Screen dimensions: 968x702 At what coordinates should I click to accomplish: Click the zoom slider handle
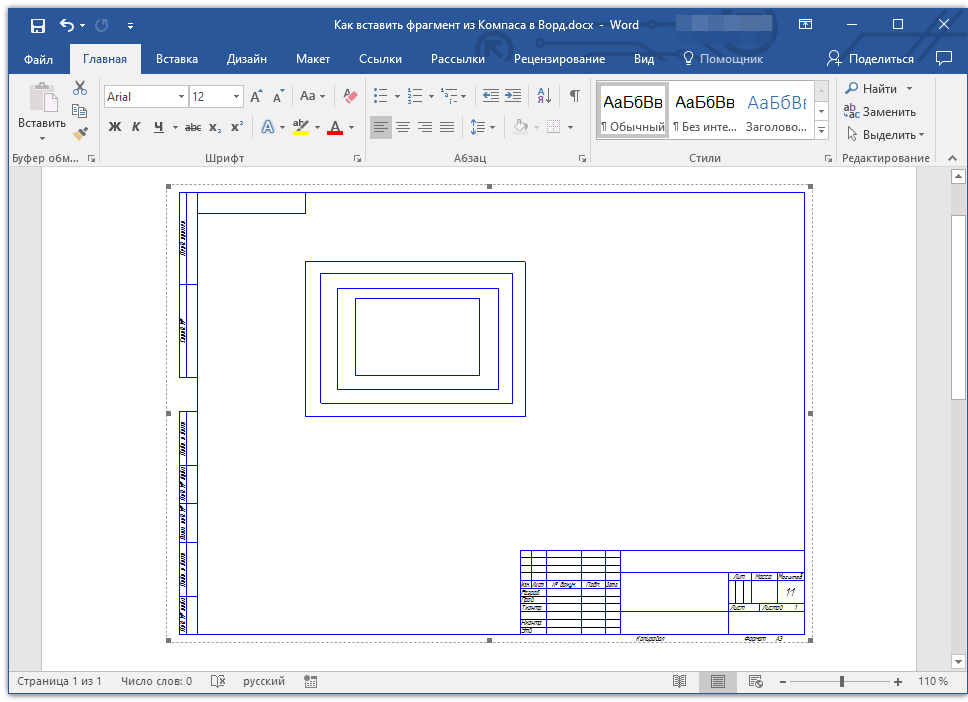(842, 681)
